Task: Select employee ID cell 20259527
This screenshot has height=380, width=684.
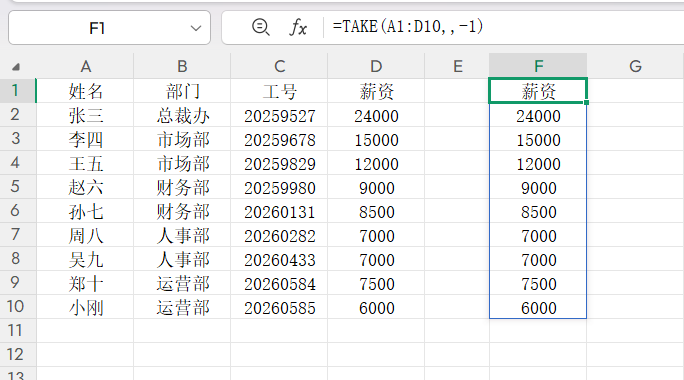Action: click(279, 116)
